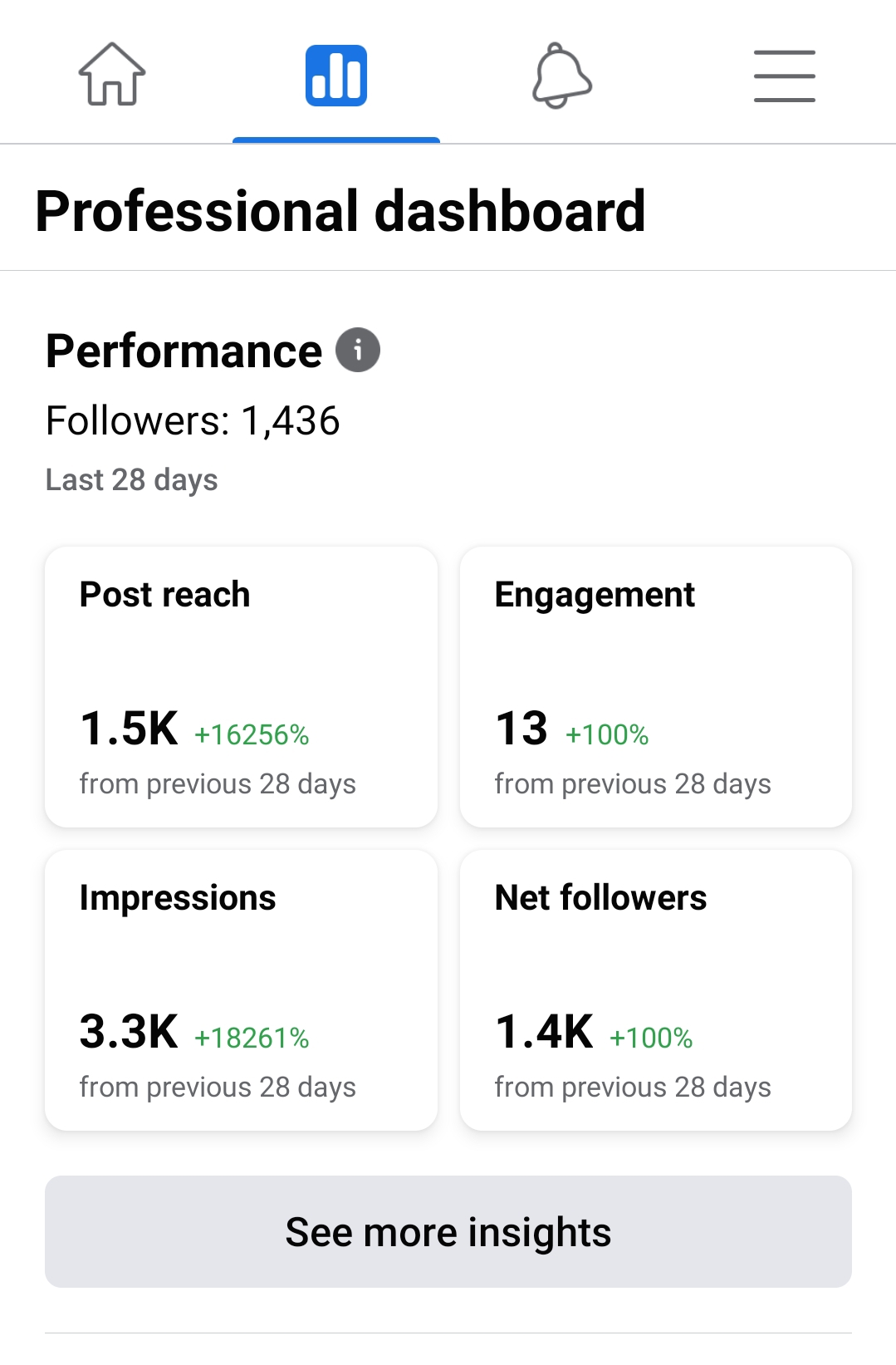Open the Engagement card
Image resolution: width=896 pixels, height=1365 pixels.
656,686
